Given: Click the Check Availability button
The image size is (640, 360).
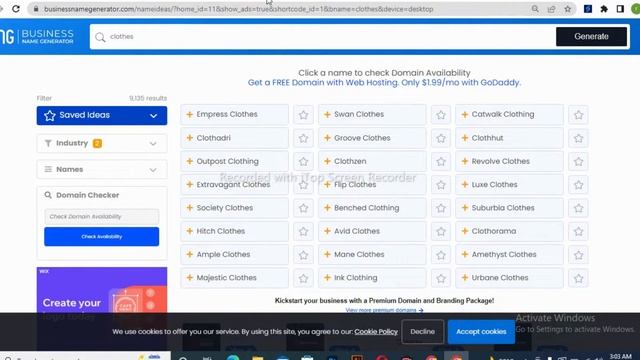Looking at the screenshot, I should pos(102,236).
